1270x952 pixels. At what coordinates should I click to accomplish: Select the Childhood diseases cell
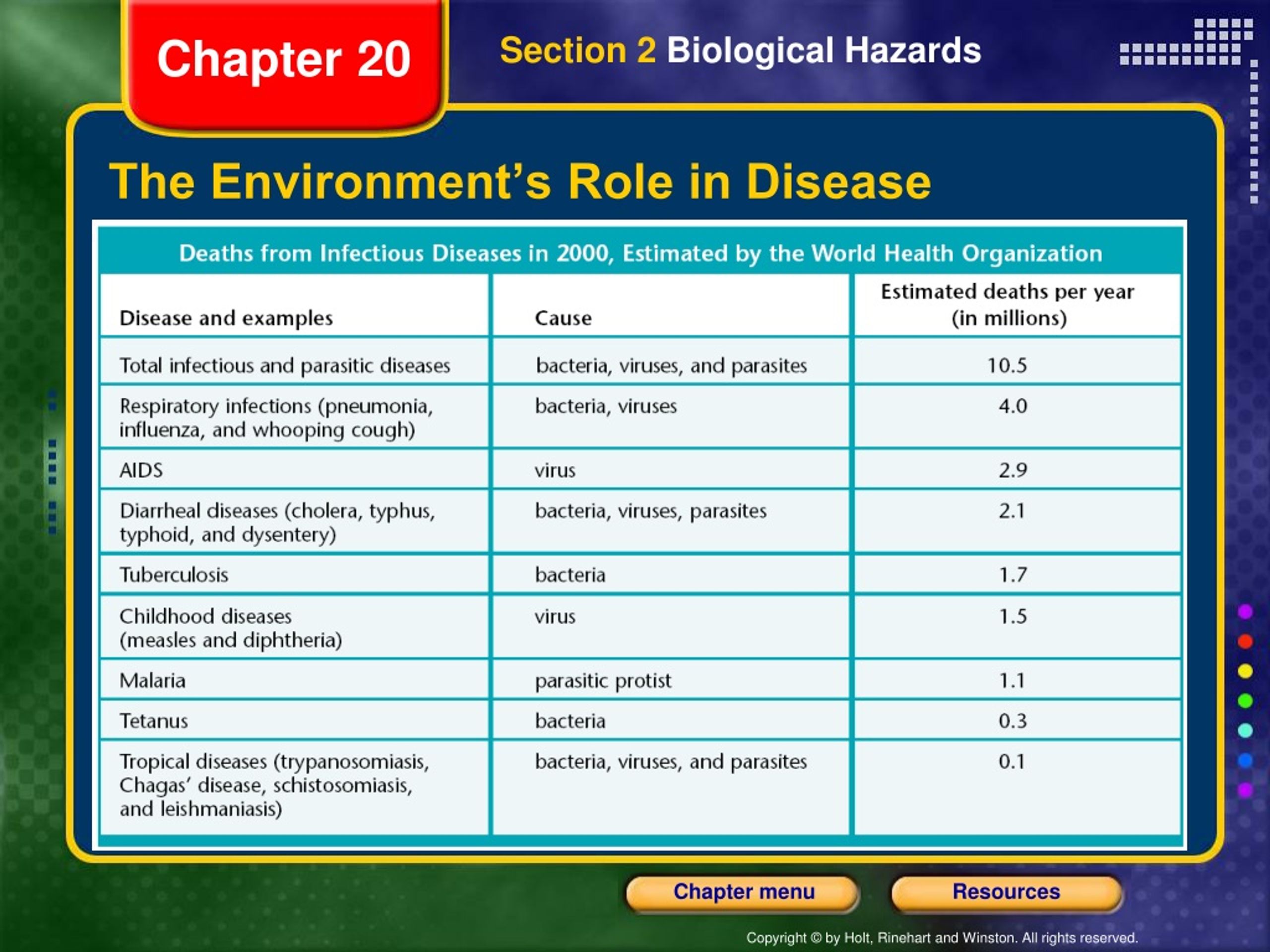click(x=295, y=627)
